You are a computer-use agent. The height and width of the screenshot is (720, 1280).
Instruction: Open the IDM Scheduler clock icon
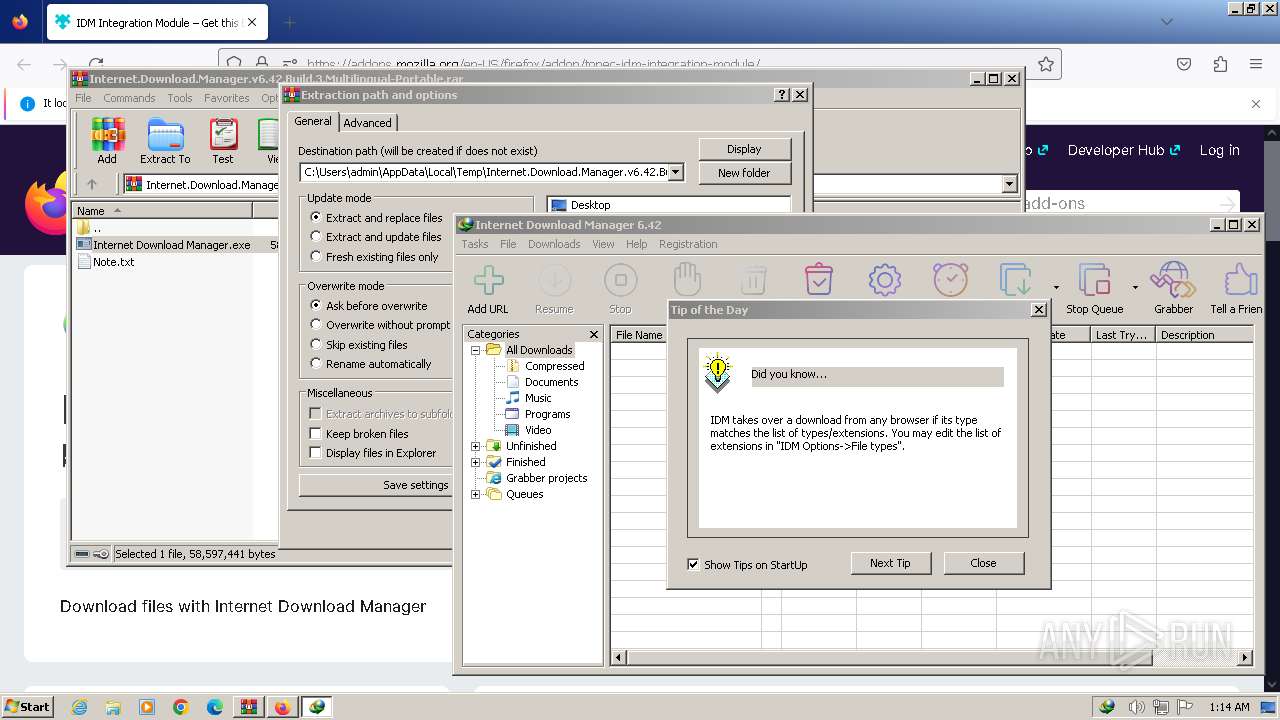tap(950, 281)
